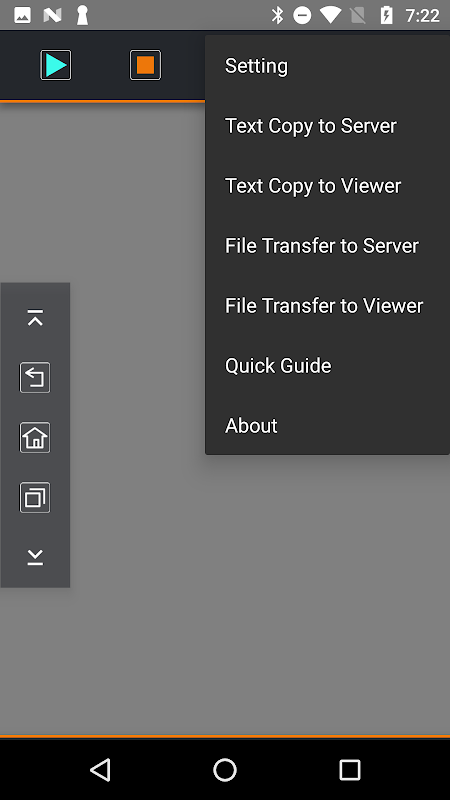Stop the session with the orange square button
Image resolution: width=450 pixels, height=800 pixels.
pos(145,65)
